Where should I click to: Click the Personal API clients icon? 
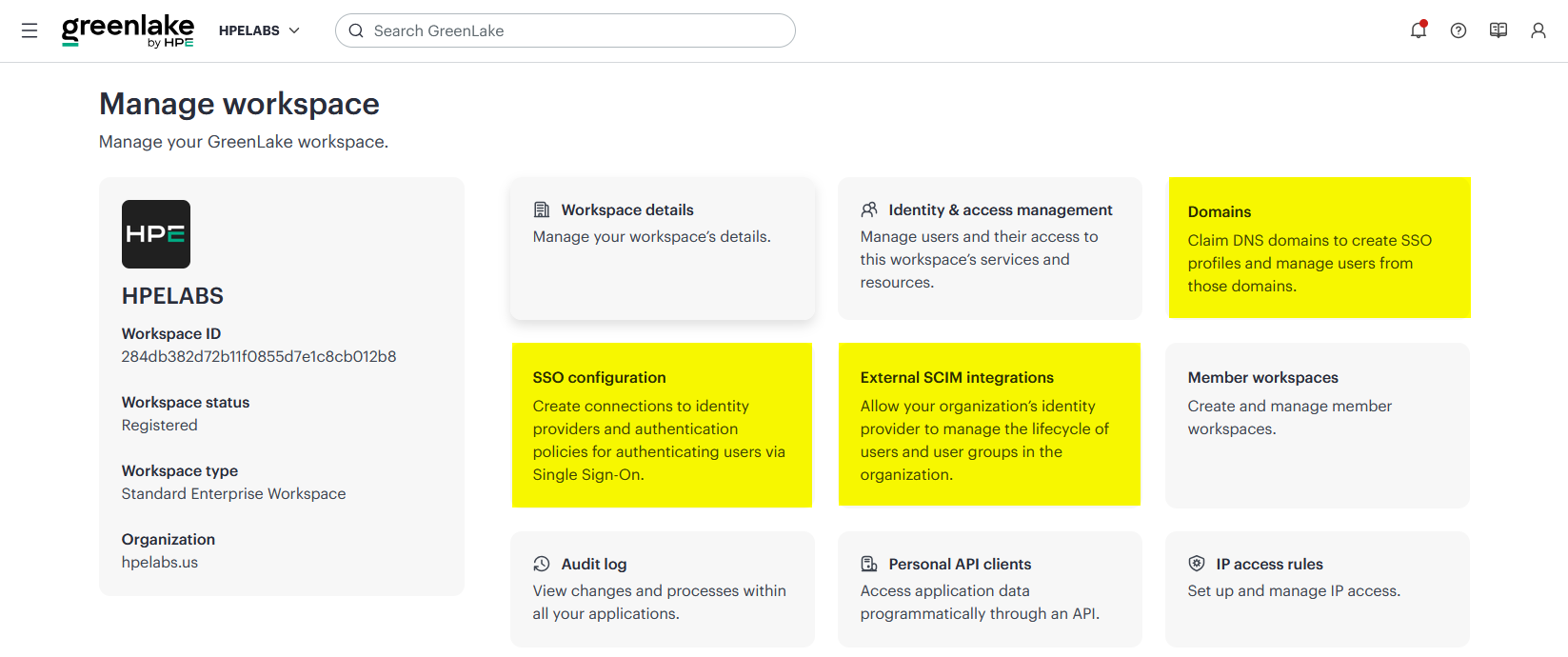pyautogui.click(x=869, y=564)
